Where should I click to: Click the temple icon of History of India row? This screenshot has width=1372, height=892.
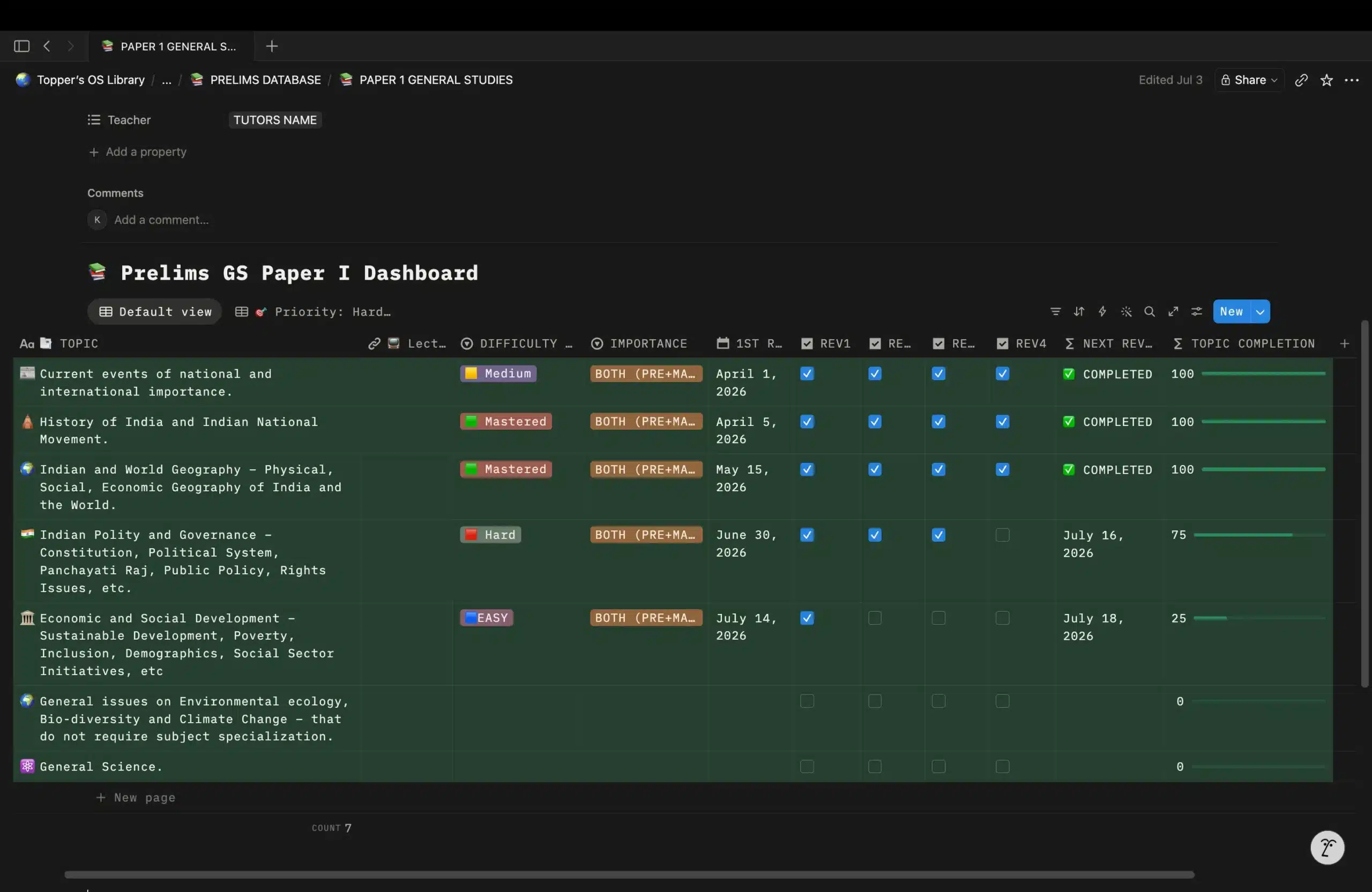pos(27,421)
